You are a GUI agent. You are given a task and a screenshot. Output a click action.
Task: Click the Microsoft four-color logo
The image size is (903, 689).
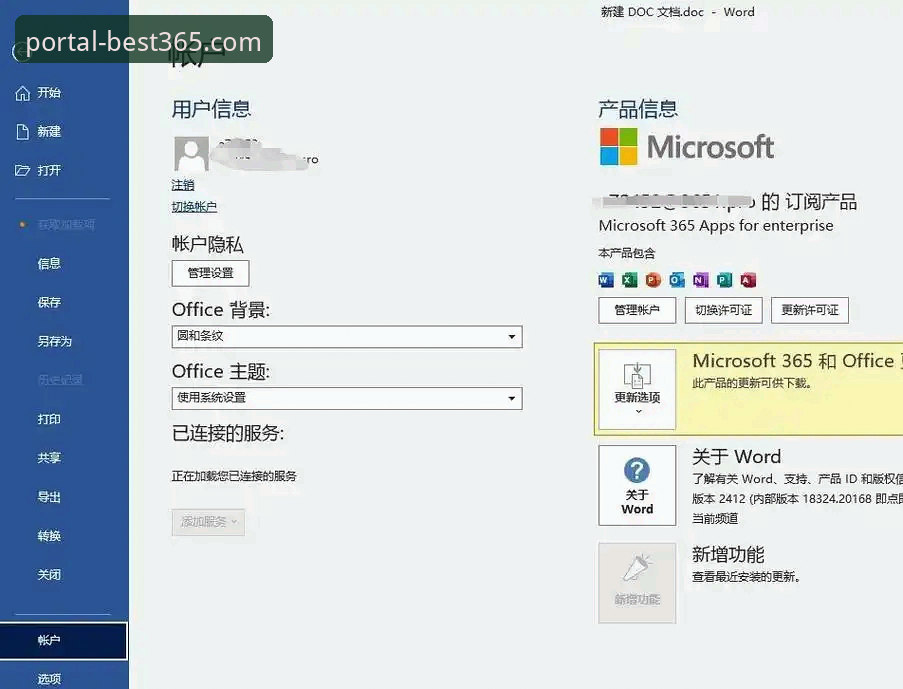click(x=619, y=146)
